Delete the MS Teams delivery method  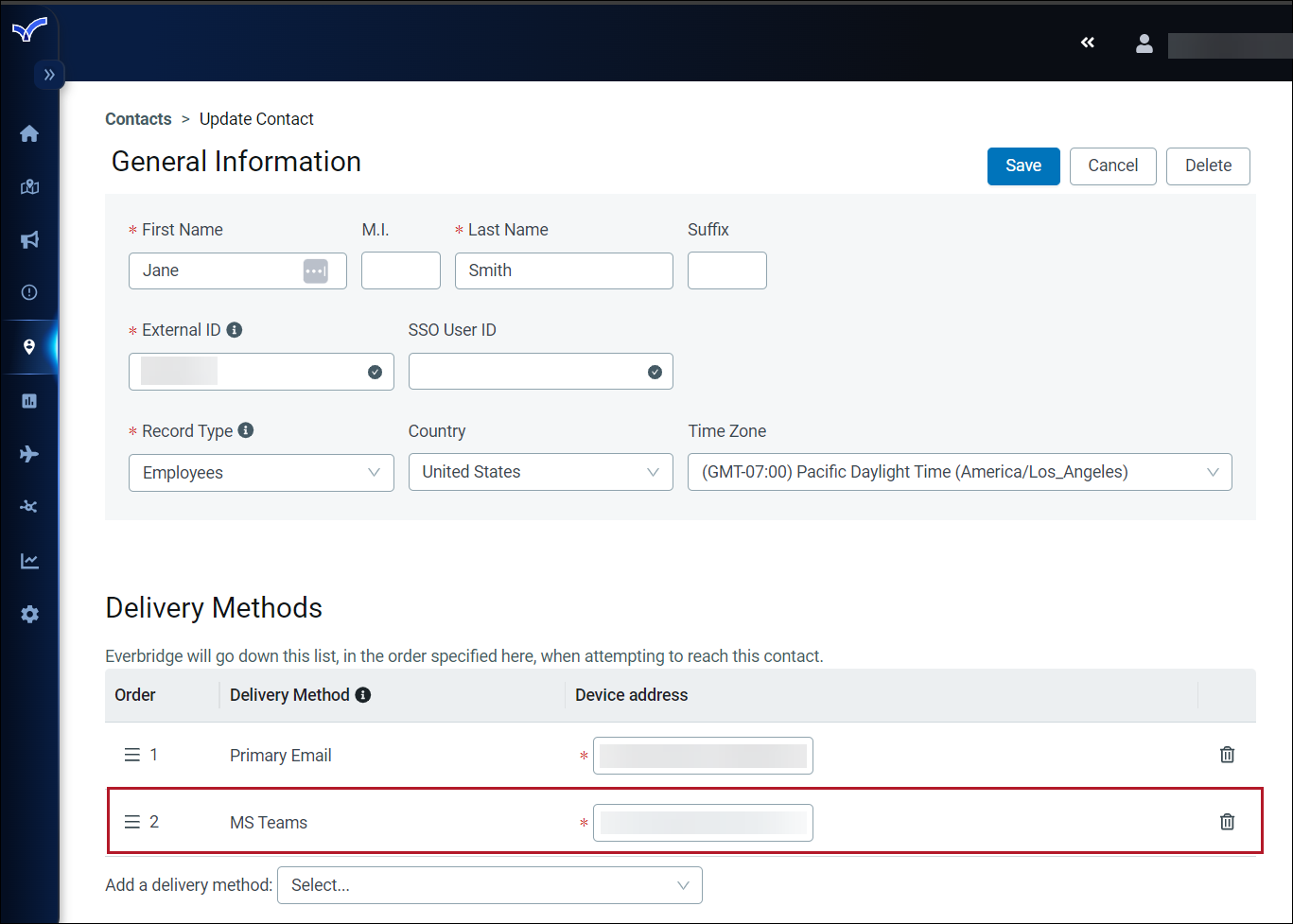tap(1227, 822)
